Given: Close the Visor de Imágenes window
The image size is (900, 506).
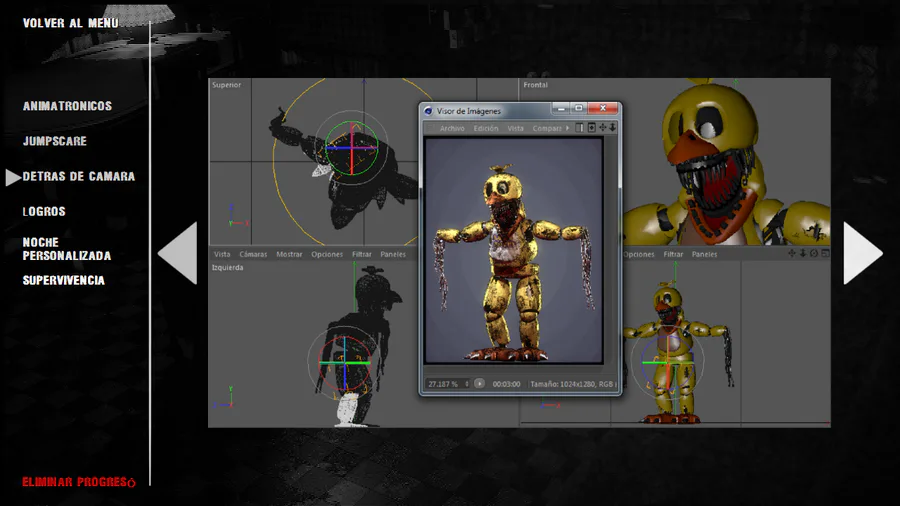Looking at the screenshot, I should (x=603, y=108).
